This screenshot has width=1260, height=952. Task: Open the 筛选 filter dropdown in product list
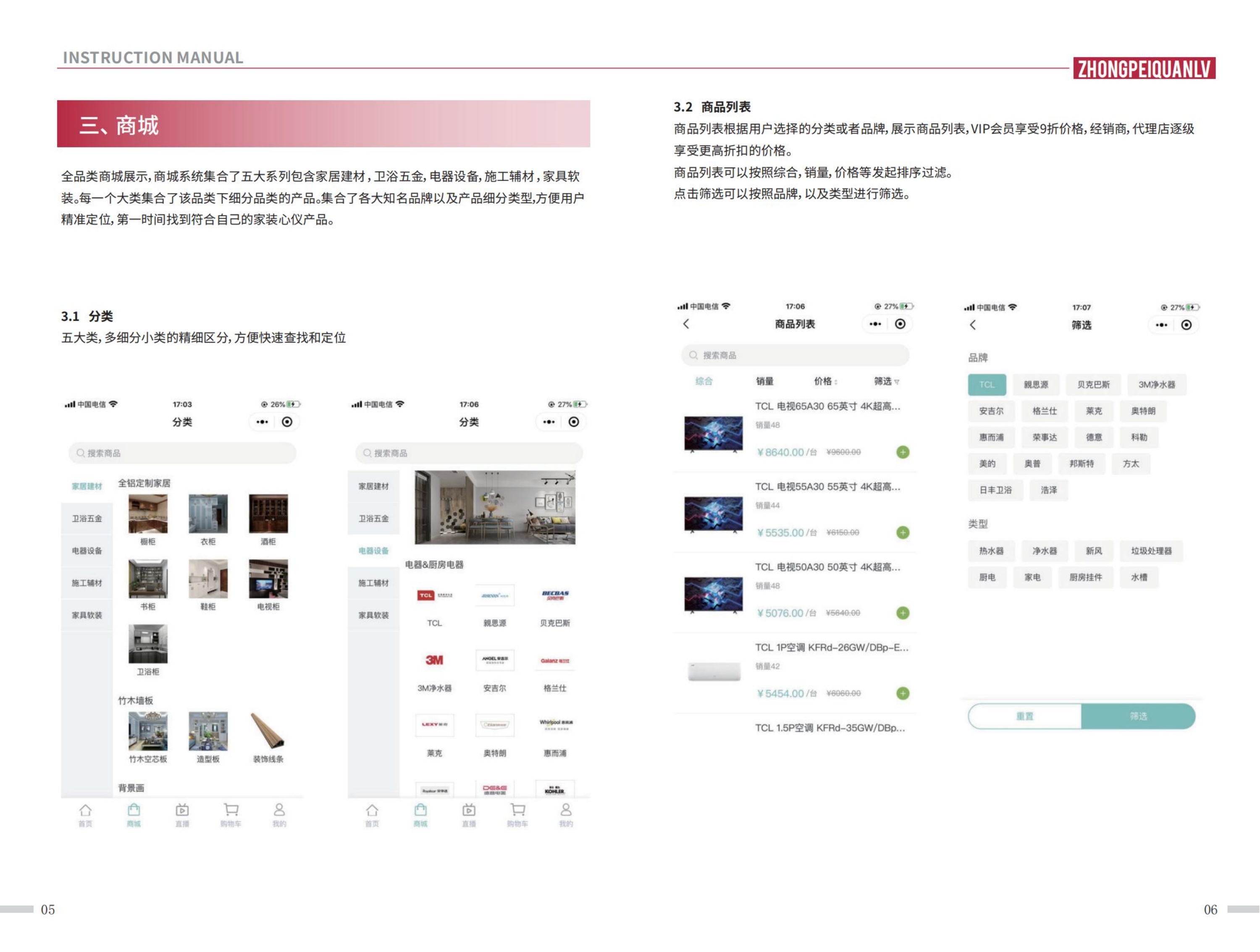coord(886,381)
